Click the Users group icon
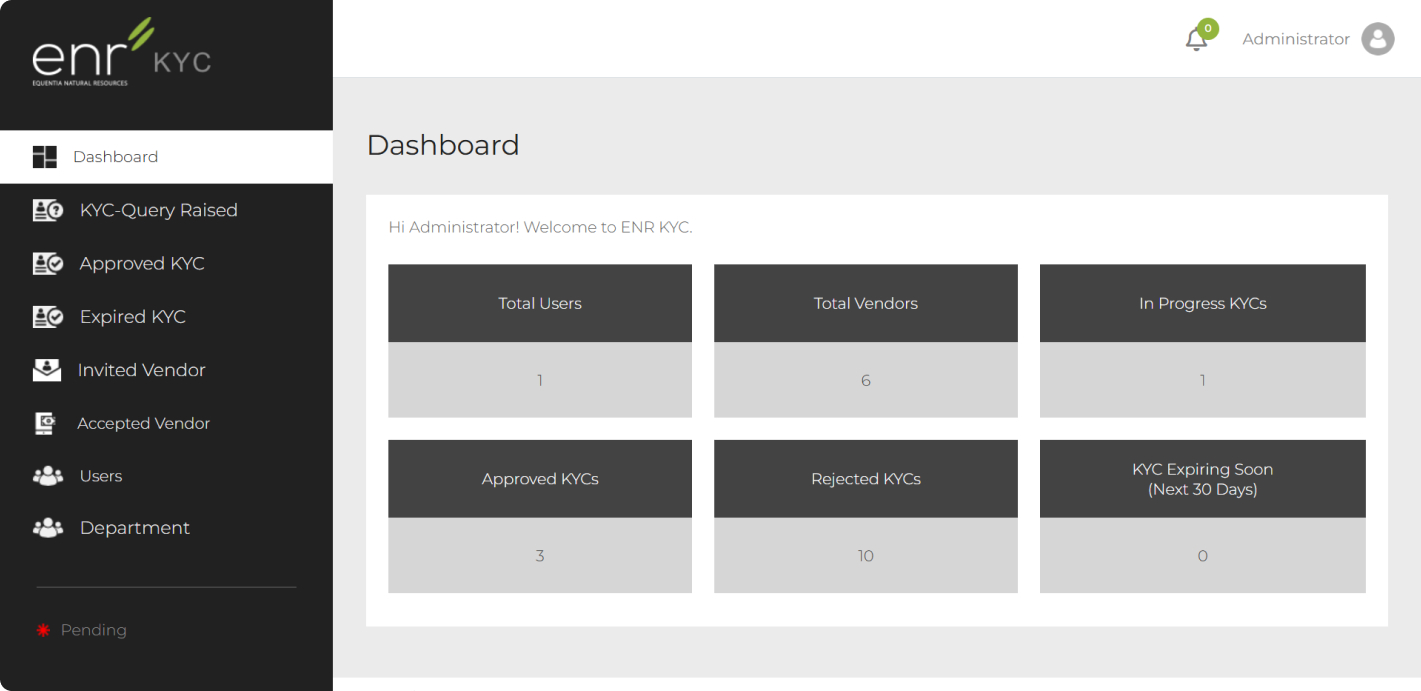 (x=47, y=476)
